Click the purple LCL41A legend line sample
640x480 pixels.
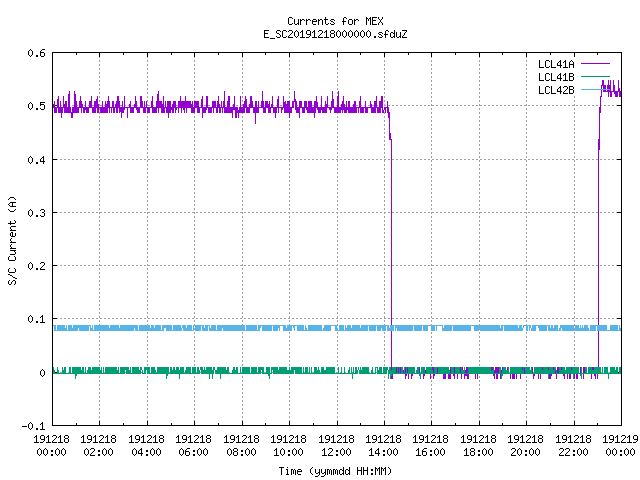coord(595,64)
